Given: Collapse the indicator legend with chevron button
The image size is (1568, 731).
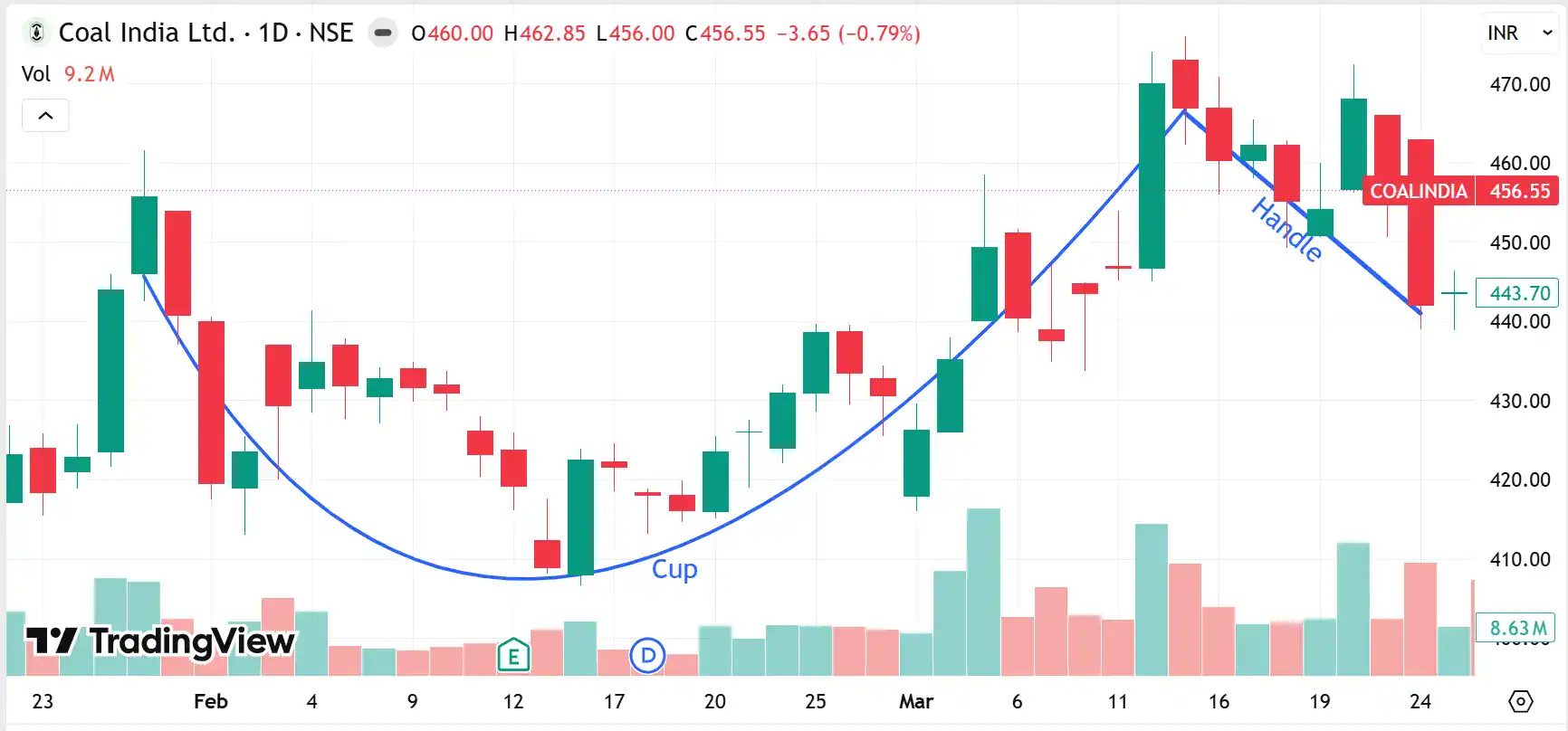Looking at the screenshot, I should [x=45, y=116].
